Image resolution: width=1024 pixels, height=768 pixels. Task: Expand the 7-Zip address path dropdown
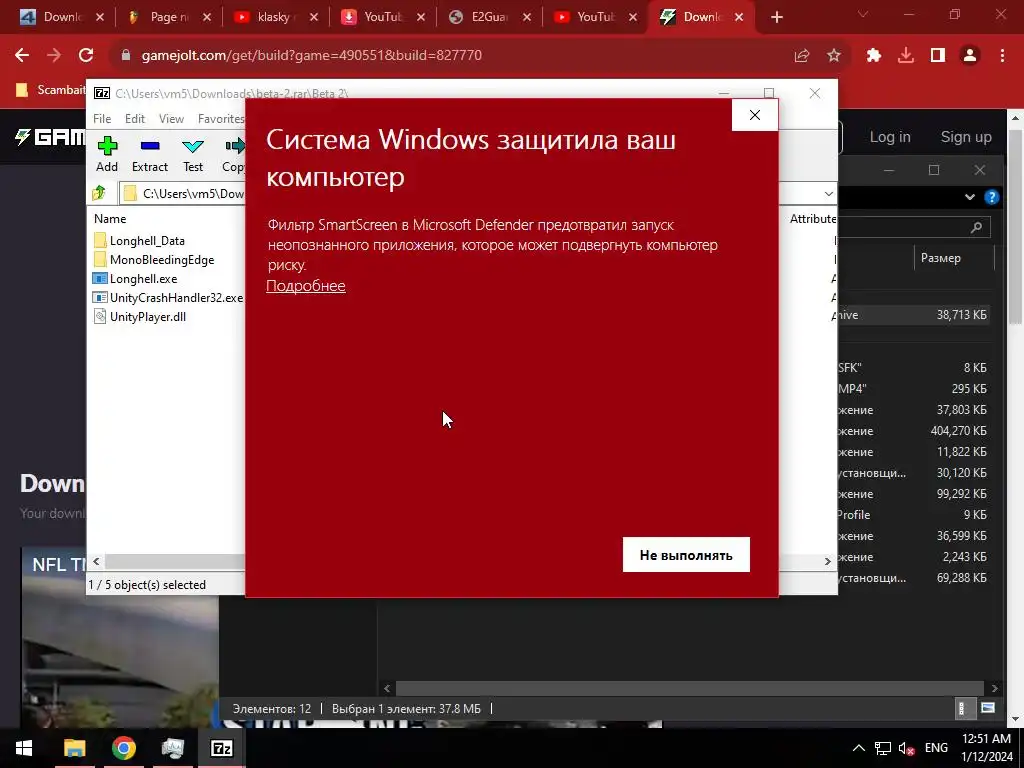tap(828, 193)
